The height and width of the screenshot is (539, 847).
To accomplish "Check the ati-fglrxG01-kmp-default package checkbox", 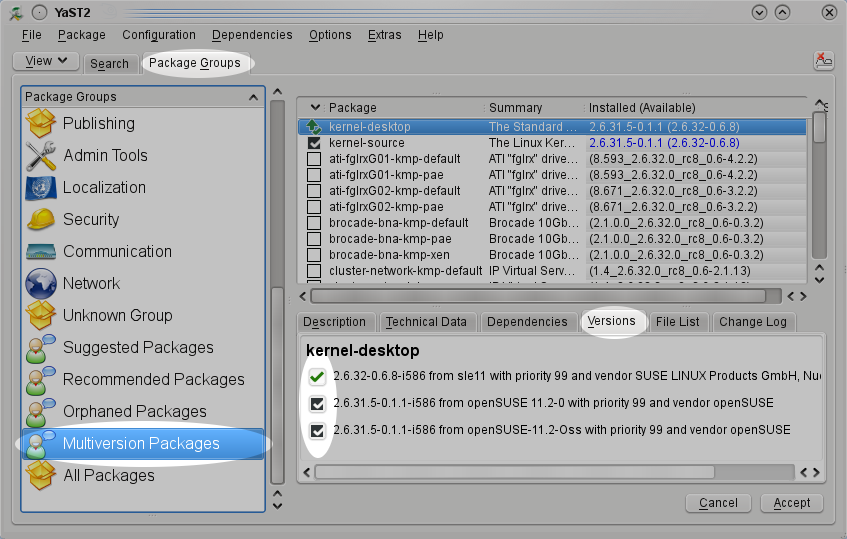I will click(314, 159).
